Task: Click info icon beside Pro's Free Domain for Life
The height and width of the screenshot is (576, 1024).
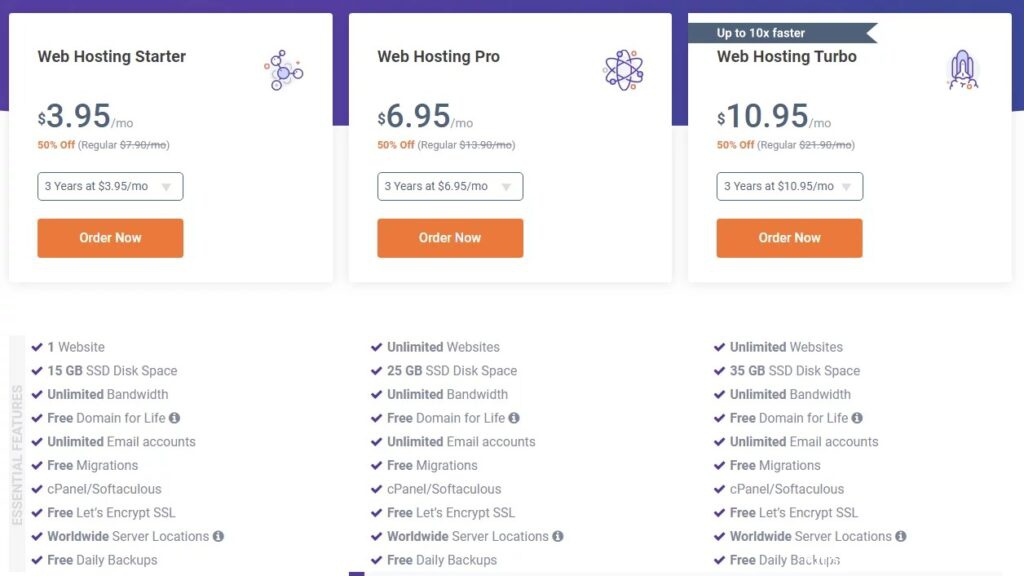Action: click(x=514, y=418)
